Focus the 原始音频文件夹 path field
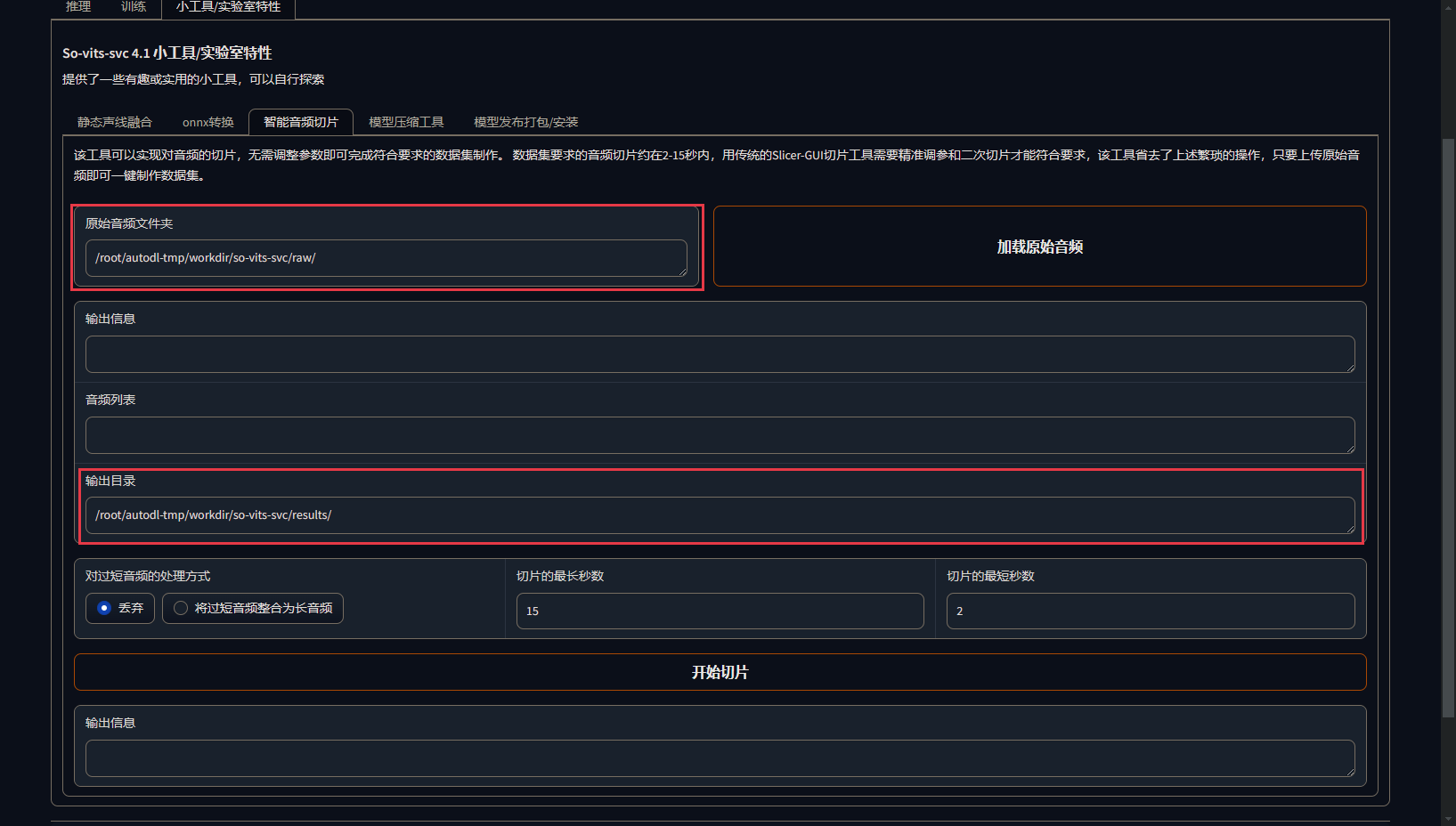 [x=386, y=258]
